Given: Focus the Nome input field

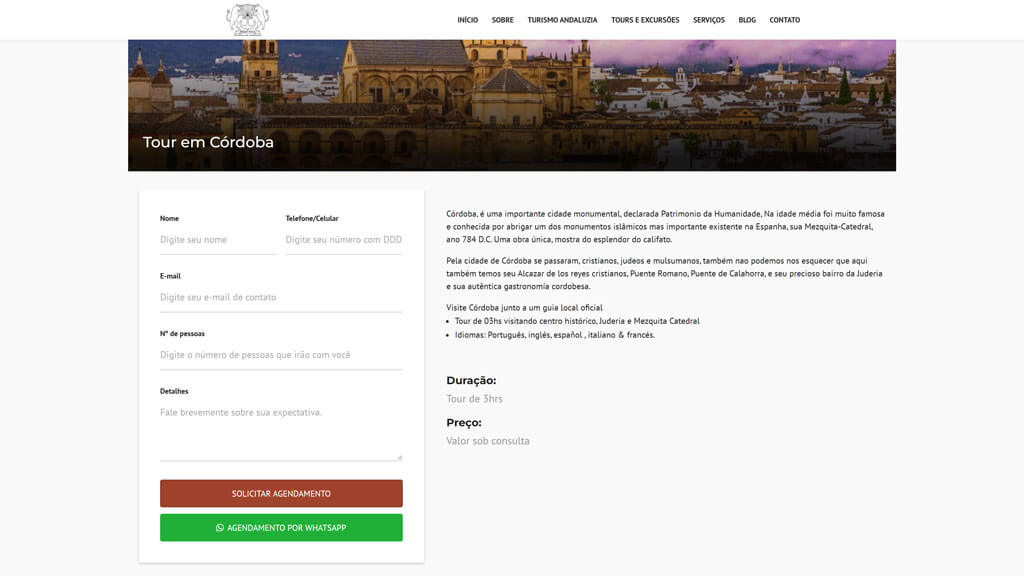Looking at the screenshot, I should tap(218, 240).
